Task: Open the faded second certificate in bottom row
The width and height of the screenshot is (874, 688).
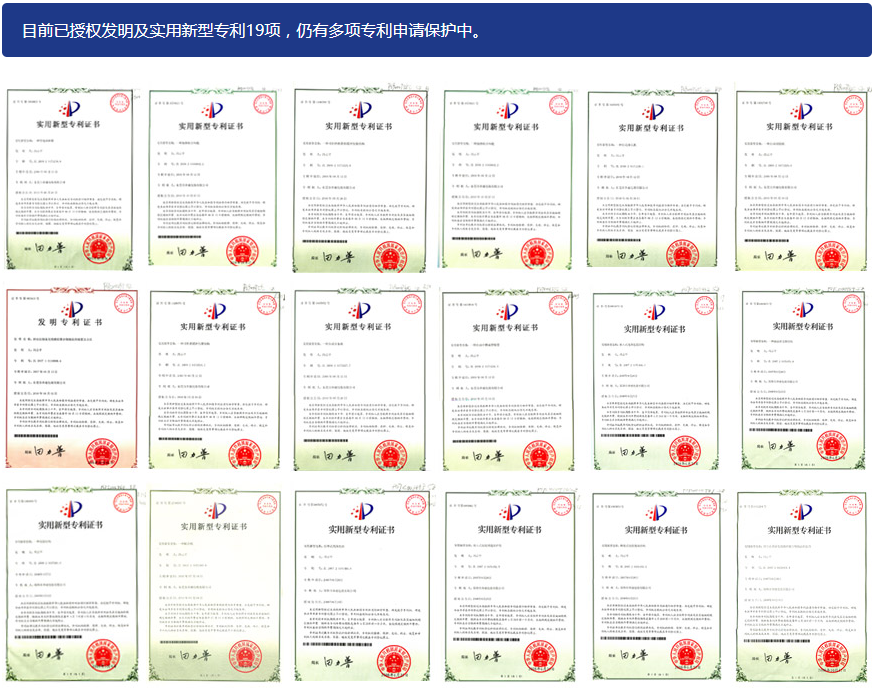Action: pos(215,585)
